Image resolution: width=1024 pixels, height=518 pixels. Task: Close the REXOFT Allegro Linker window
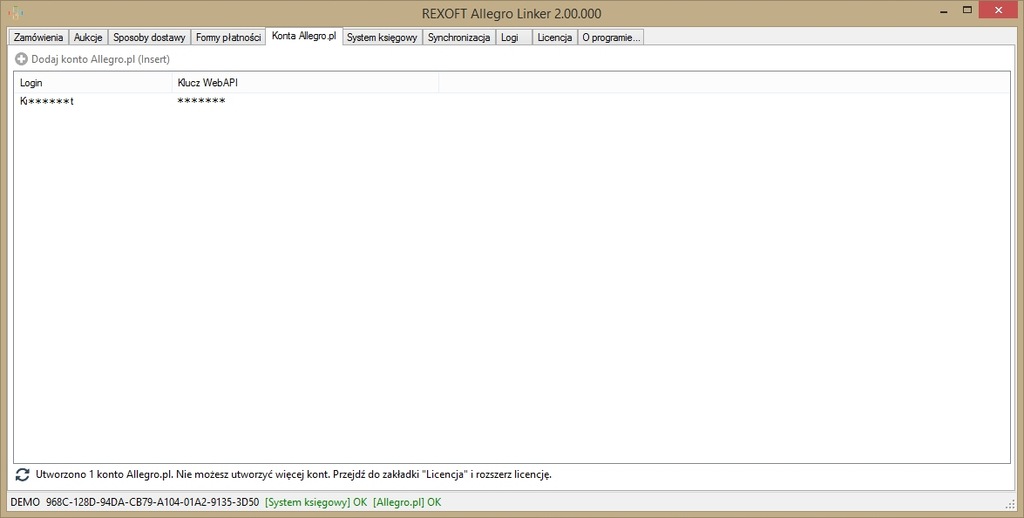999,10
